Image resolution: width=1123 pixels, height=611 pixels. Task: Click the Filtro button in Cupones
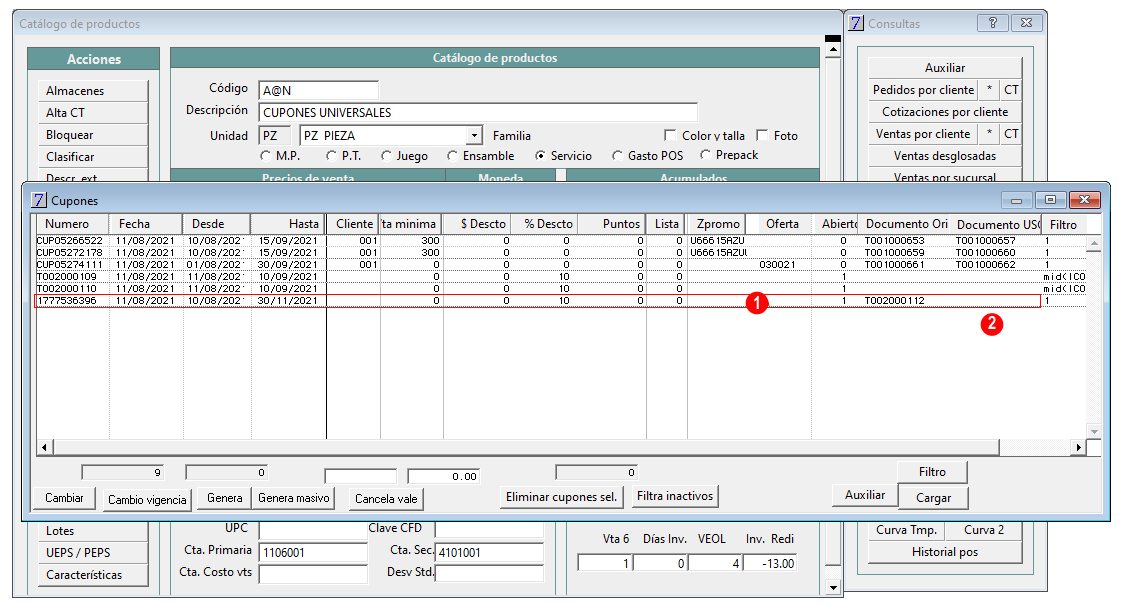[x=932, y=471]
